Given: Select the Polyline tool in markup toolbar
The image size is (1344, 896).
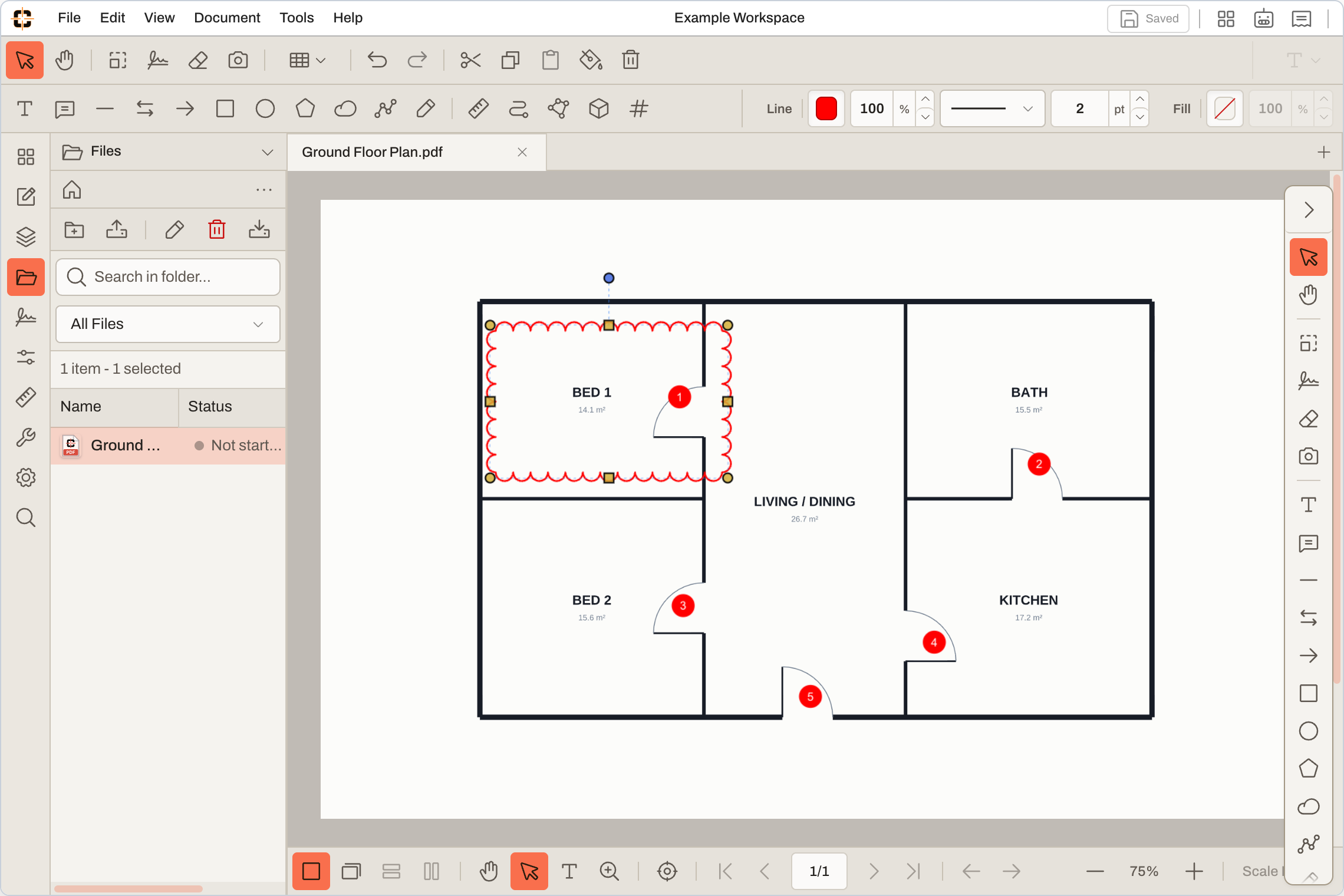Looking at the screenshot, I should pyautogui.click(x=386, y=108).
